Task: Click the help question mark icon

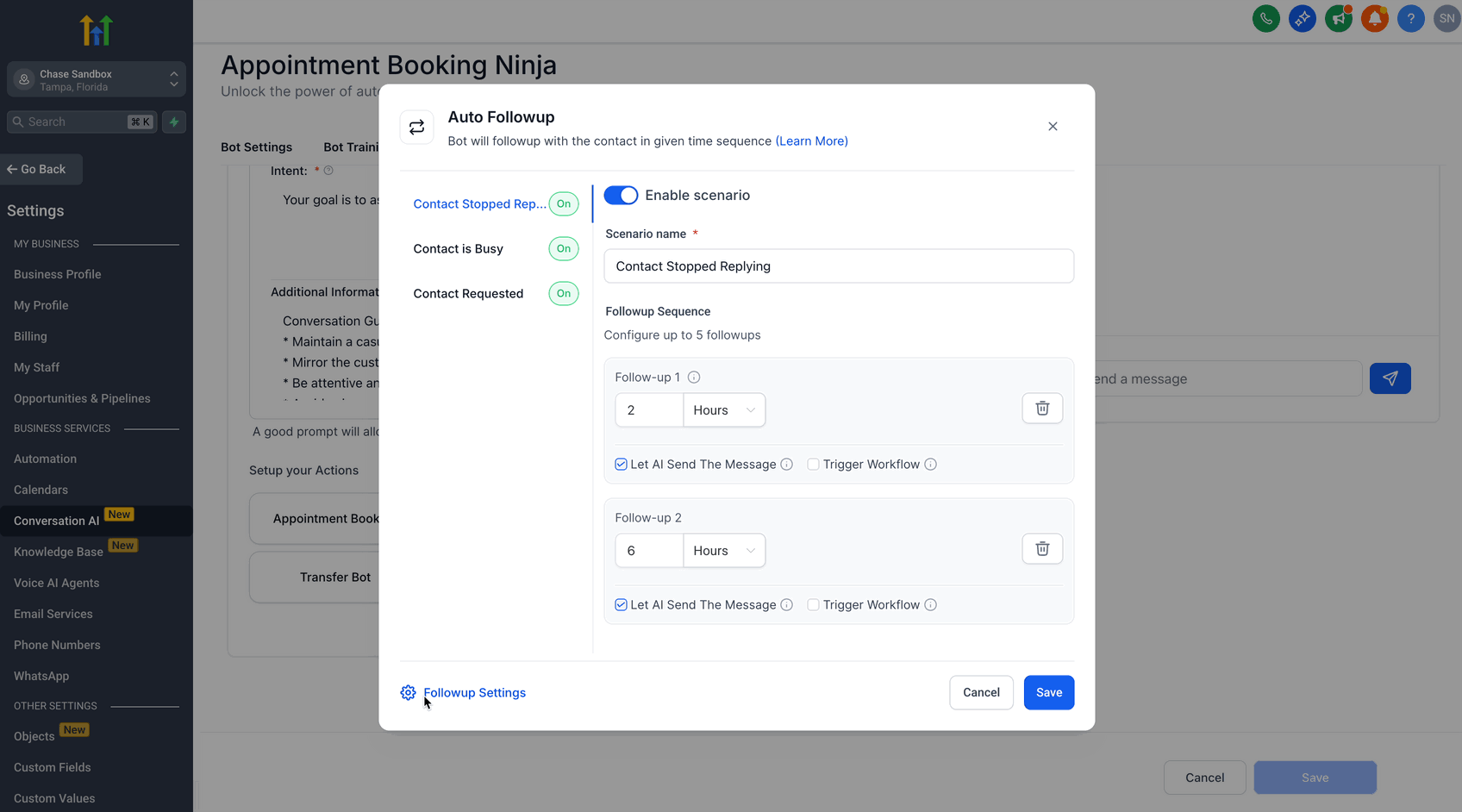Action: pyautogui.click(x=1410, y=18)
